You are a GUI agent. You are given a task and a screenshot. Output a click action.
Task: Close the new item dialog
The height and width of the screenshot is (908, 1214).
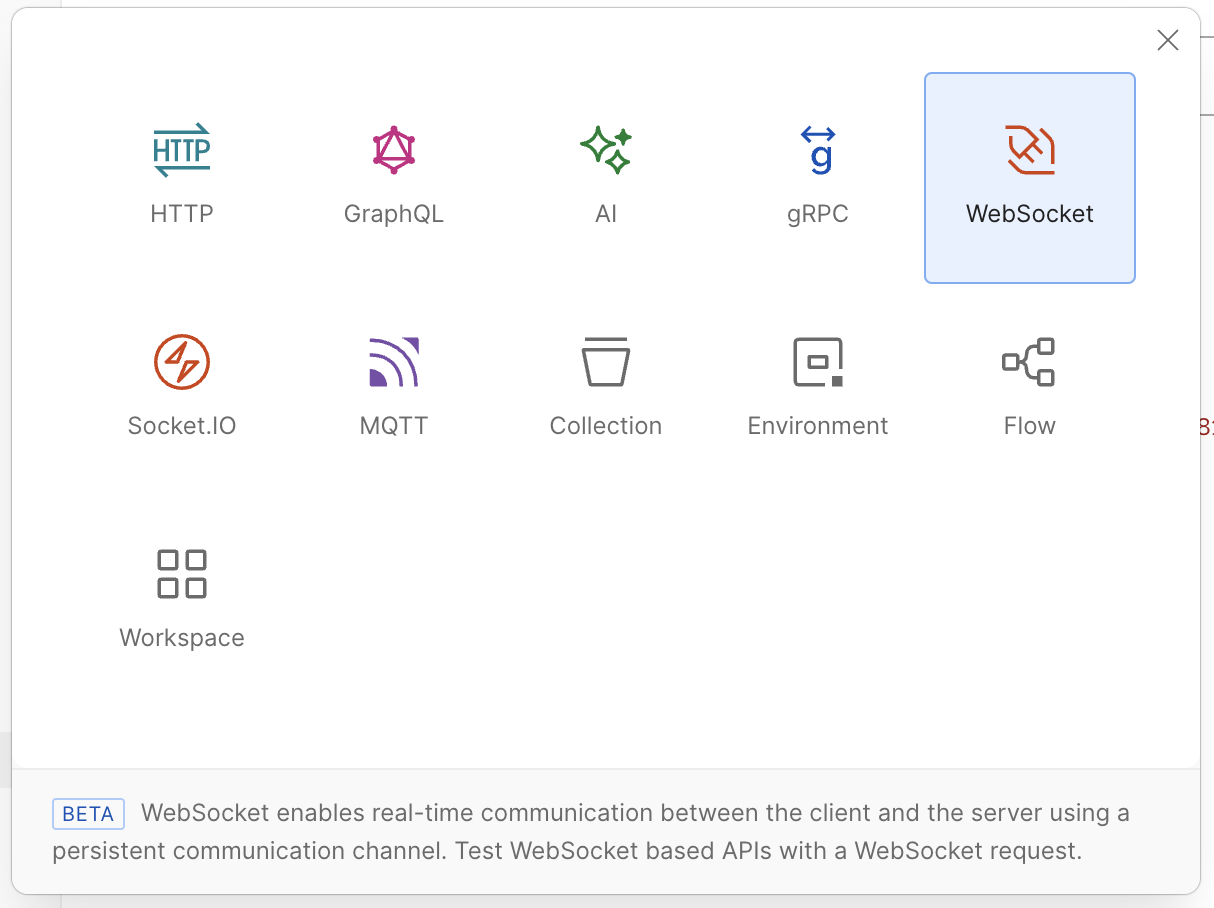(x=1167, y=40)
